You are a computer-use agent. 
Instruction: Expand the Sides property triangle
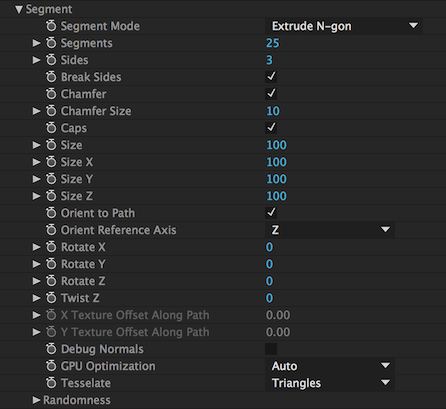pyautogui.click(x=36, y=60)
